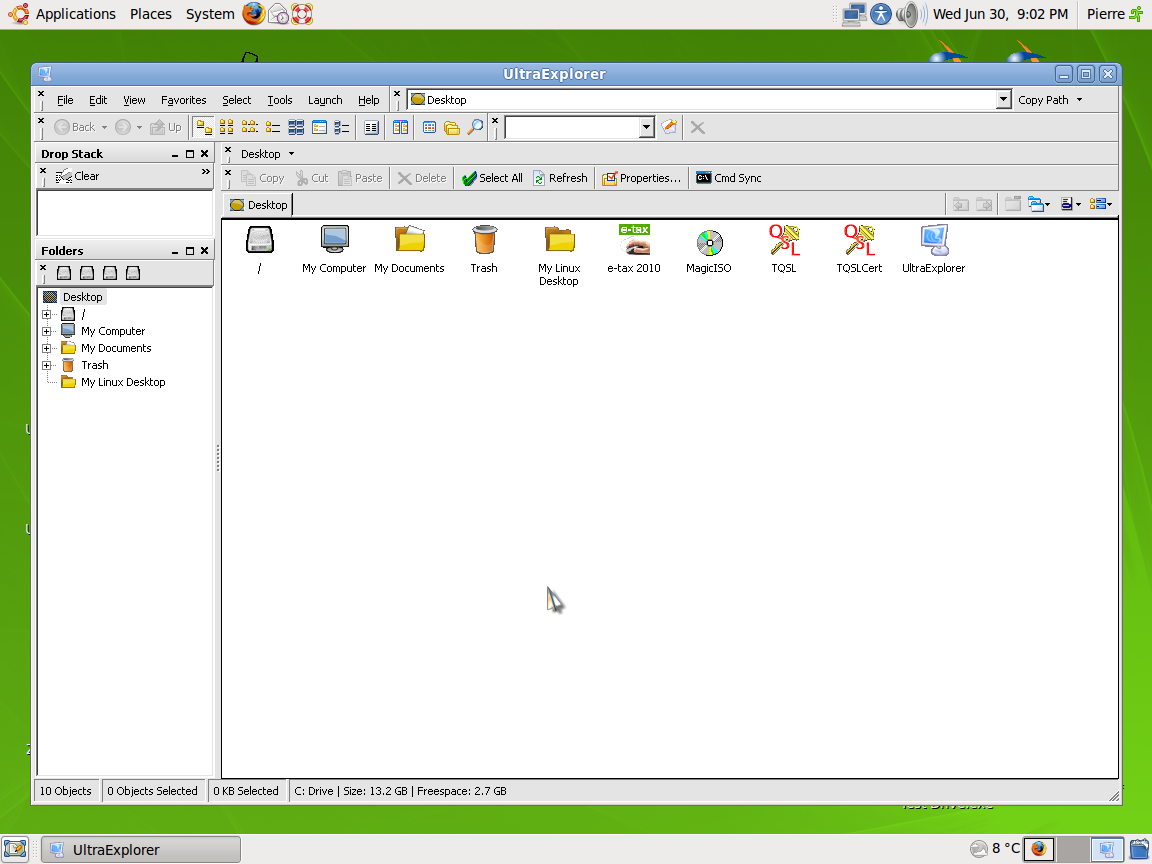Click the first drive icon in Folders toolbar
This screenshot has height=864, width=1152.
tap(64, 273)
